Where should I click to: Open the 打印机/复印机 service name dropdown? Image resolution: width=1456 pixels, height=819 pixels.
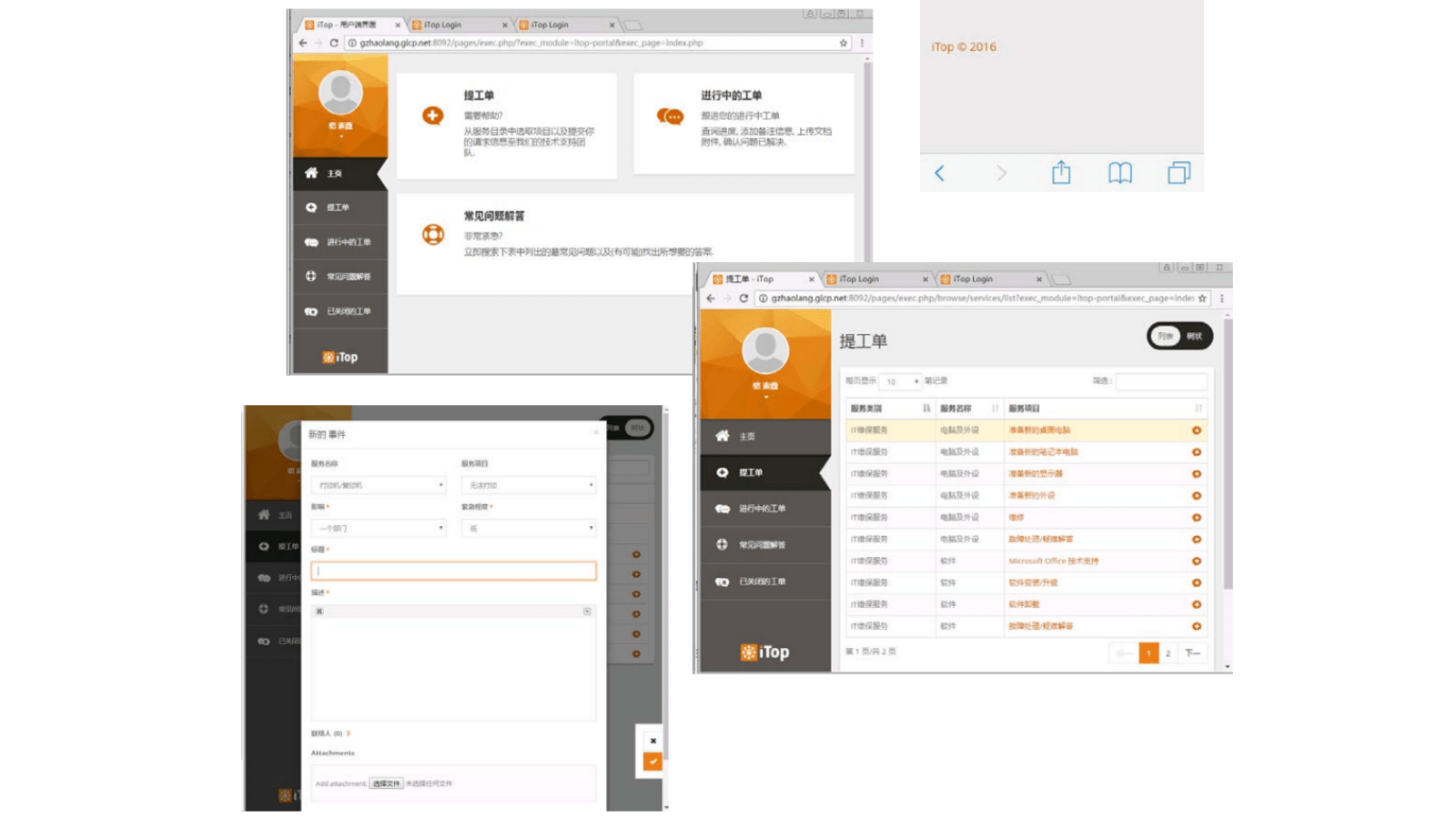tap(379, 485)
